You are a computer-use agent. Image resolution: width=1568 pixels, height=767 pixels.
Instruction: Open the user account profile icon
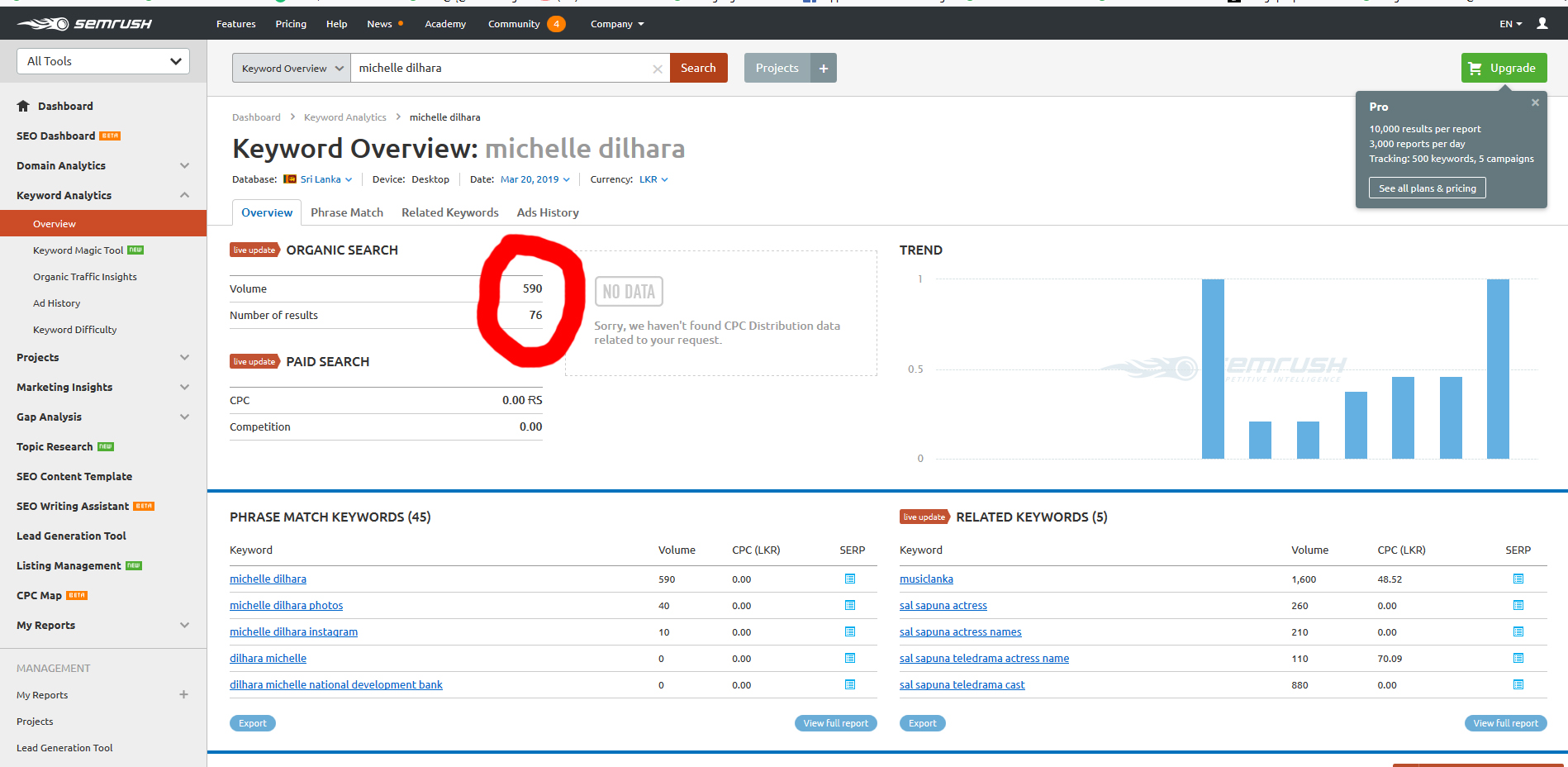[x=1542, y=24]
